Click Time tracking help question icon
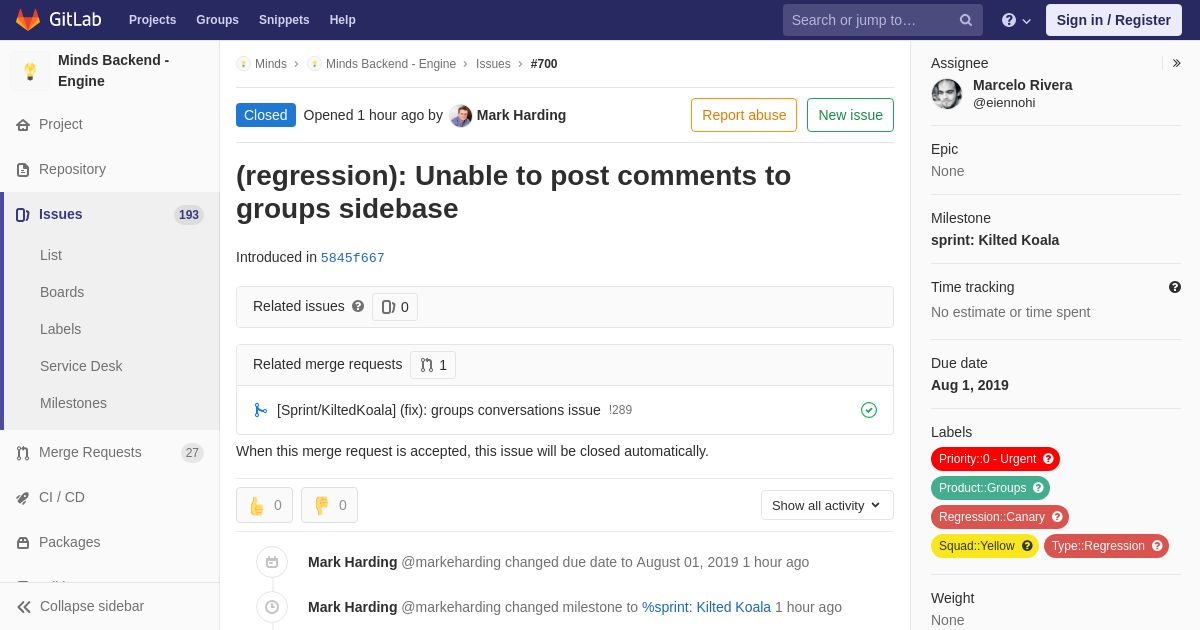1200x630 pixels. [x=1175, y=287]
